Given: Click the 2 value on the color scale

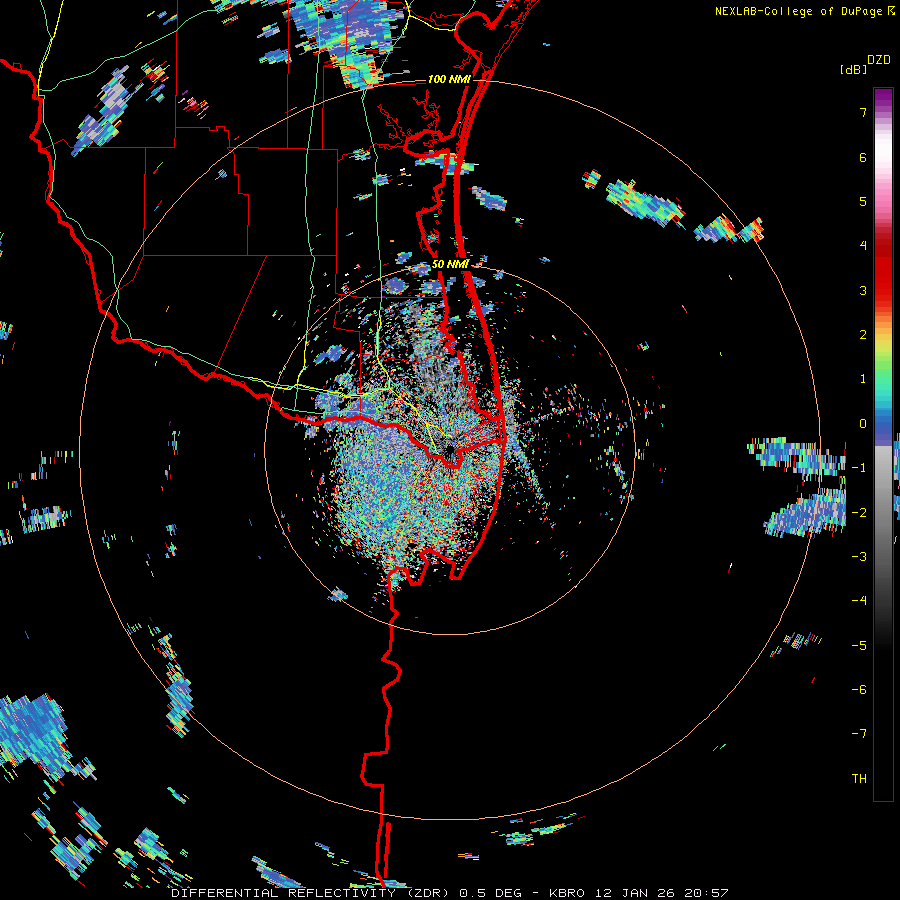Looking at the screenshot, I should click(863, 335).
